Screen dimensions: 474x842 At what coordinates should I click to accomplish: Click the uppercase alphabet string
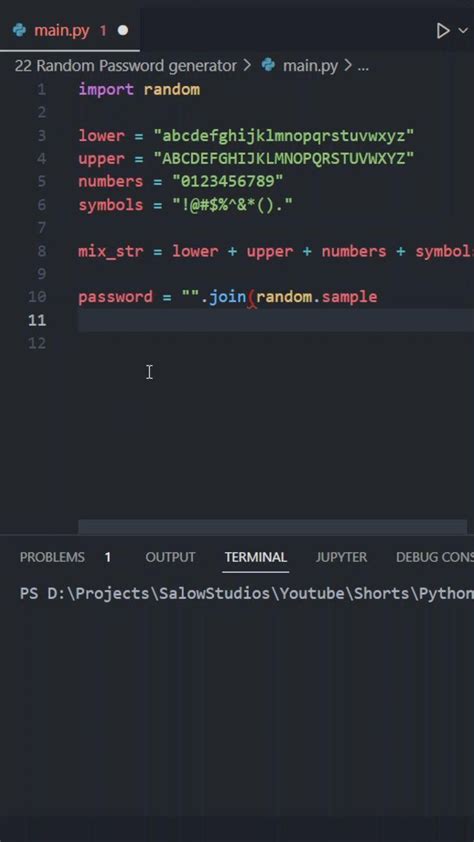point(284,159)
